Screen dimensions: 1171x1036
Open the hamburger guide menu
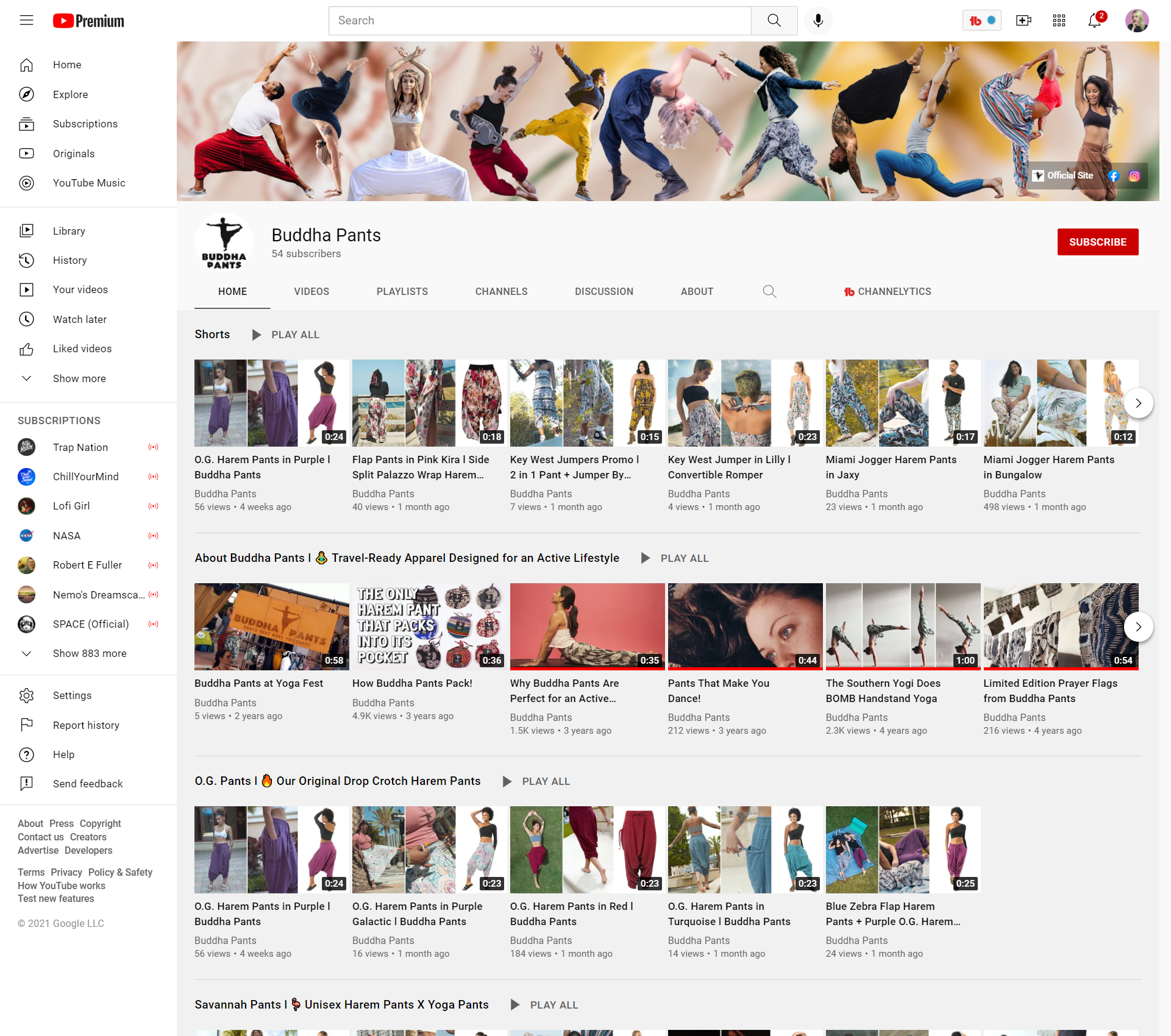pos(26,21)
